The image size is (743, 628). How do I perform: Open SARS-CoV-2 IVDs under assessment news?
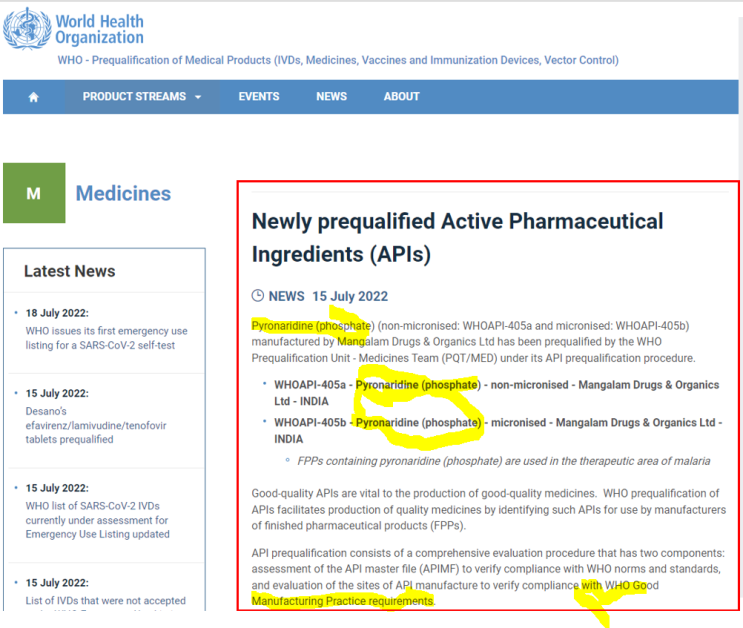point(97,520)
